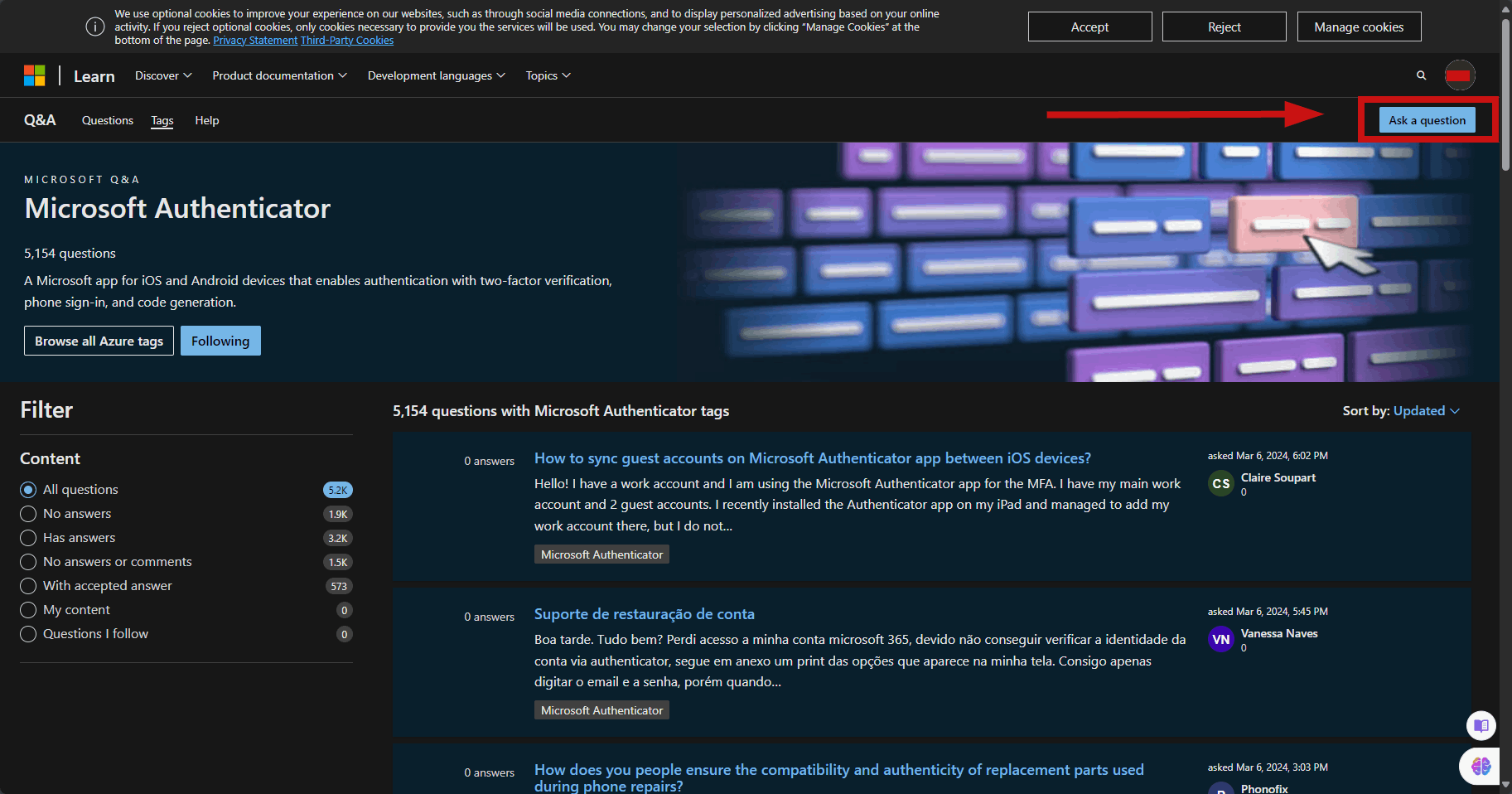Click Browse all Azure tags button

pos(99,341)
